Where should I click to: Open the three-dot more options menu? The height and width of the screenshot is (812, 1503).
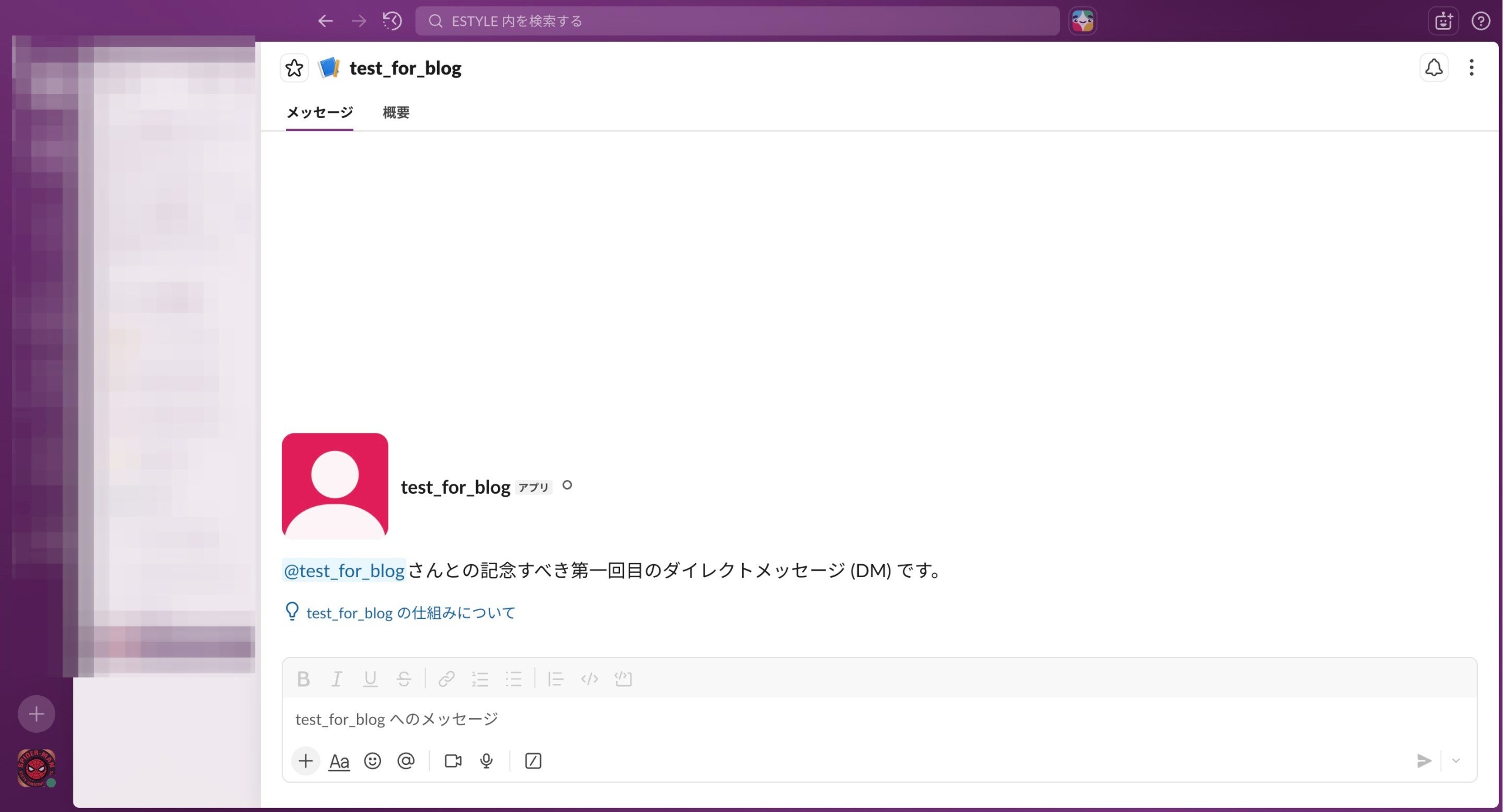pos(1471,68)
